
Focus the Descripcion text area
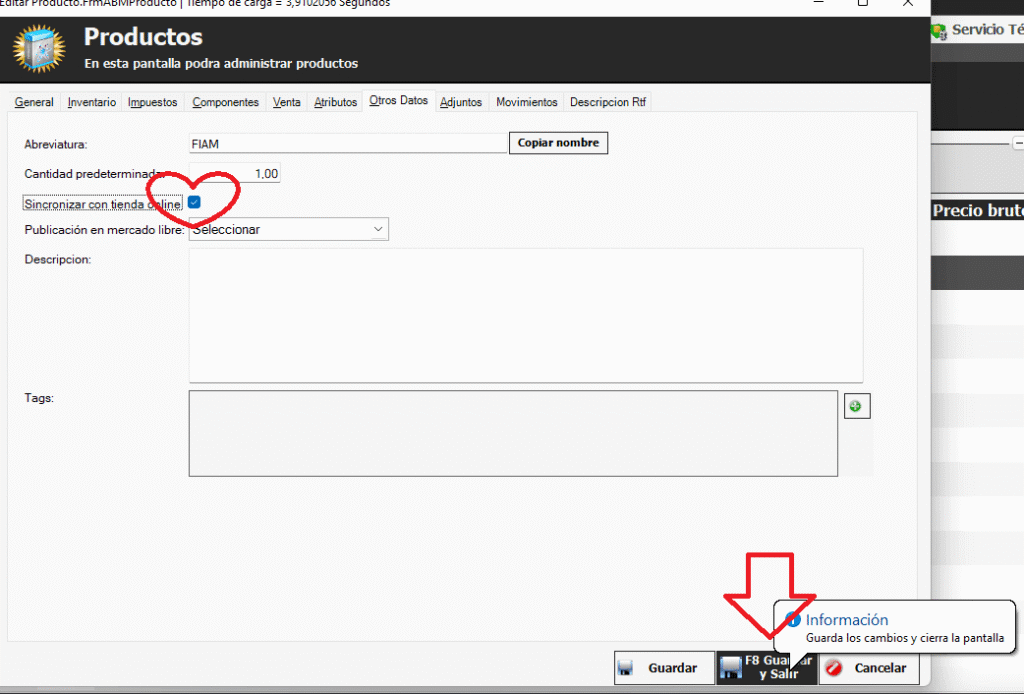[525, 315]
